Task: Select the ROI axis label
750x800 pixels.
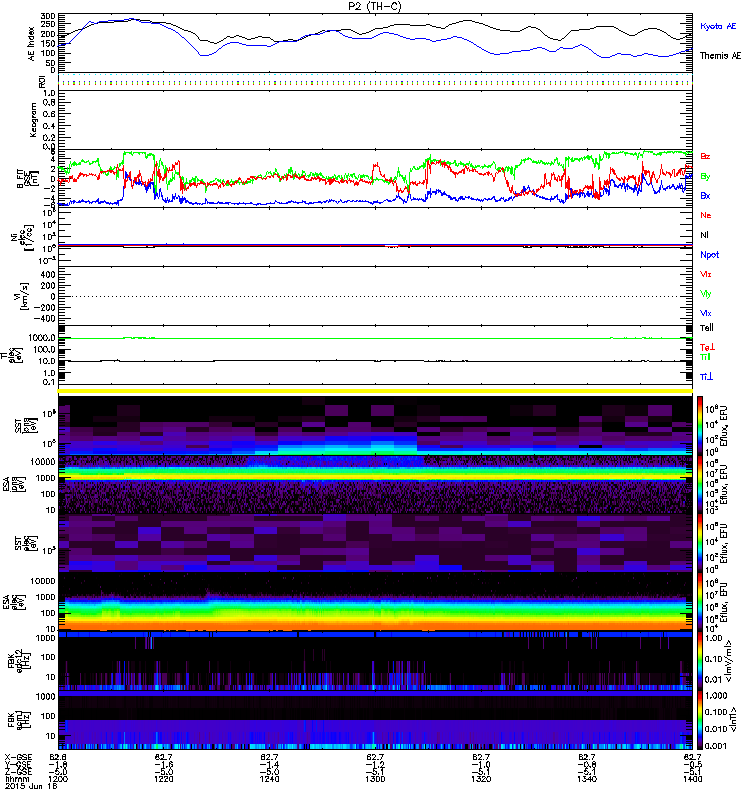Action: [x=43, y=82]
